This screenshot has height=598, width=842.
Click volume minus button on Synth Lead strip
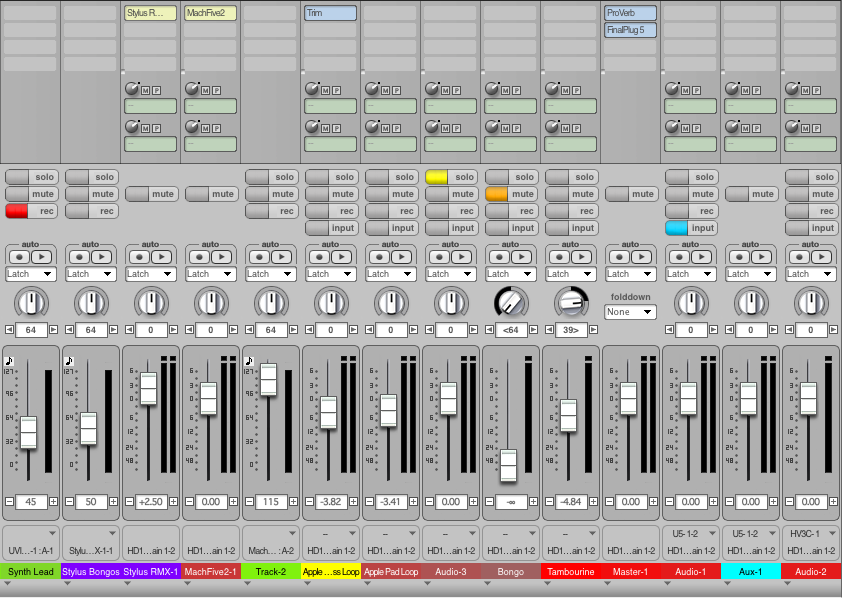9,501
